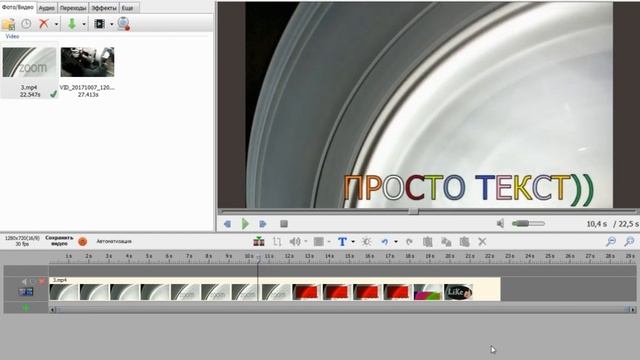Open the undo history dropdown arrow
This screenshot has height=360, width=640.
396,242
